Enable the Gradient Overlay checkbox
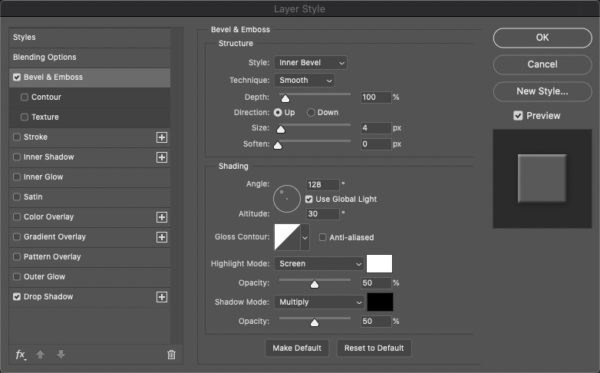600x373 pixels. coord(17,237)
